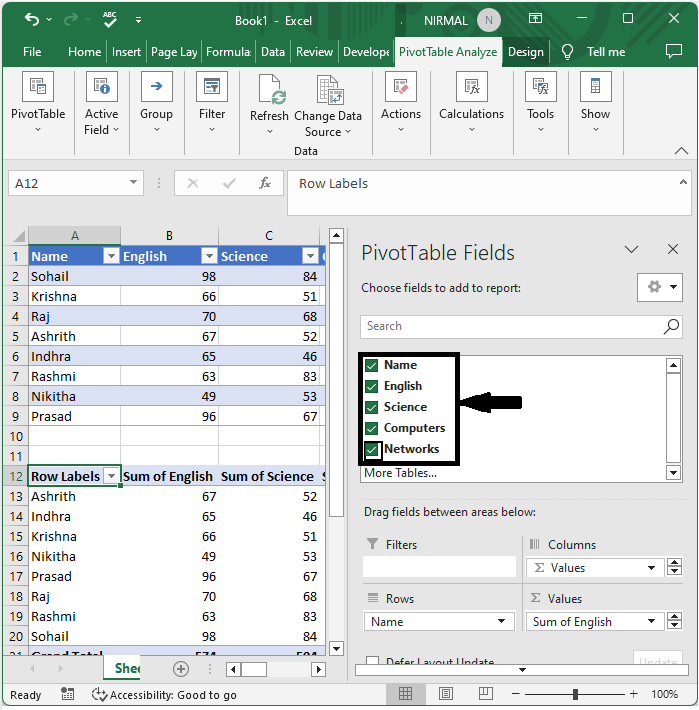Click the NIRMAL account avatar
Screen dimensions: 699x710
(489, 20)
